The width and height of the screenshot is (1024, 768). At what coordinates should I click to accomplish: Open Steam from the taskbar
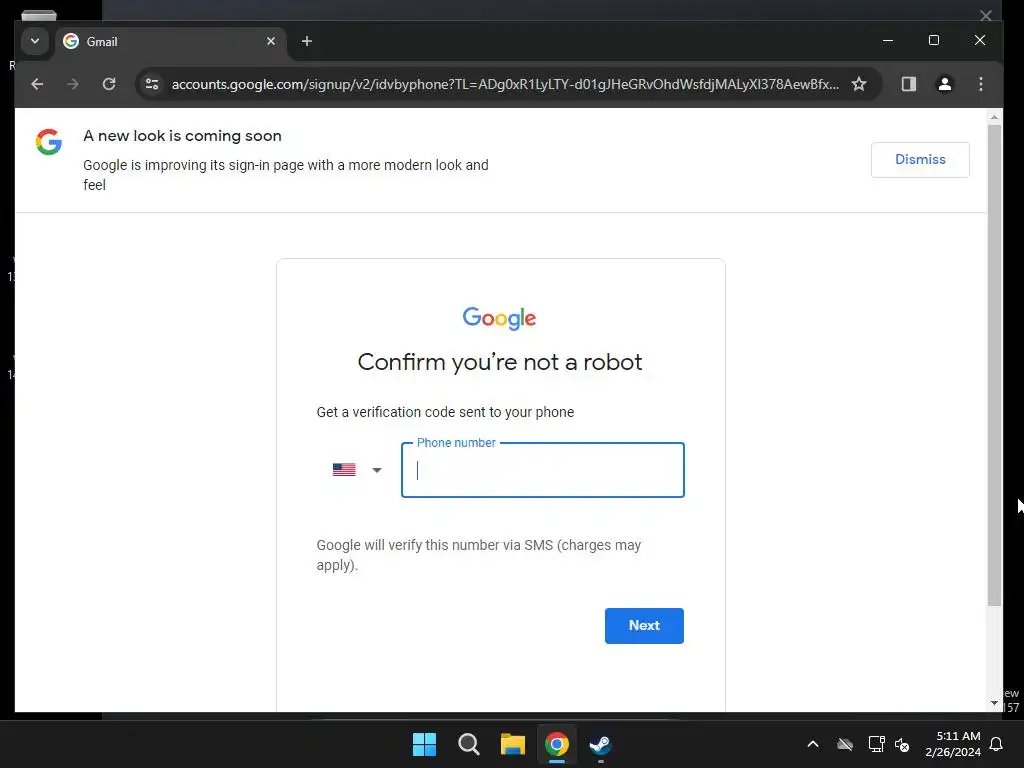[x=600, y=744]
